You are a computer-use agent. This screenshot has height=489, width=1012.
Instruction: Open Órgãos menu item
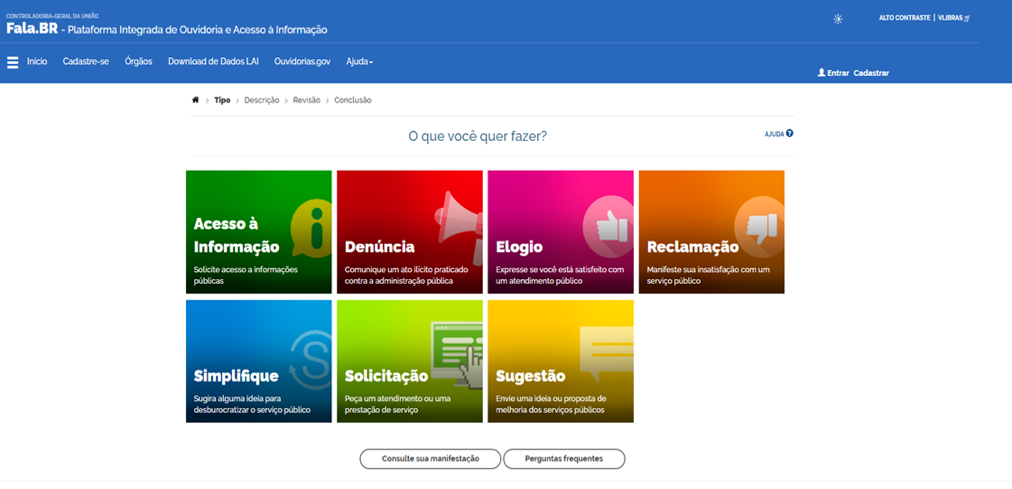pos(139,62)
